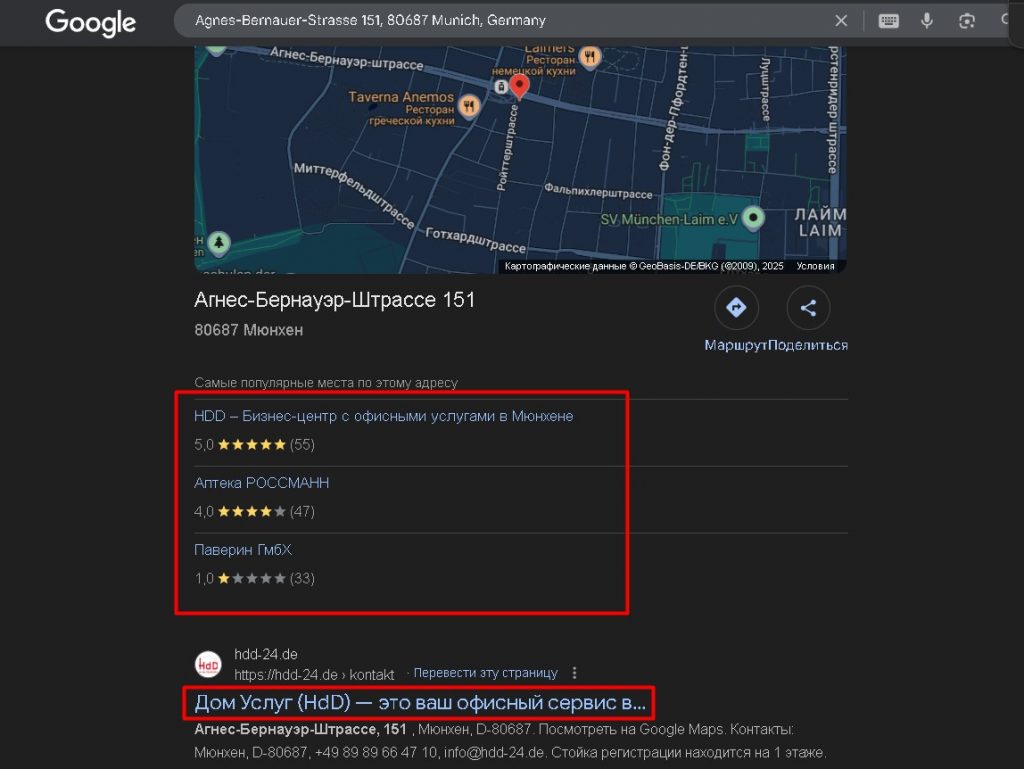
Task: Click the 80687 Мюнхен subtitle text
Action: [248, 330]
